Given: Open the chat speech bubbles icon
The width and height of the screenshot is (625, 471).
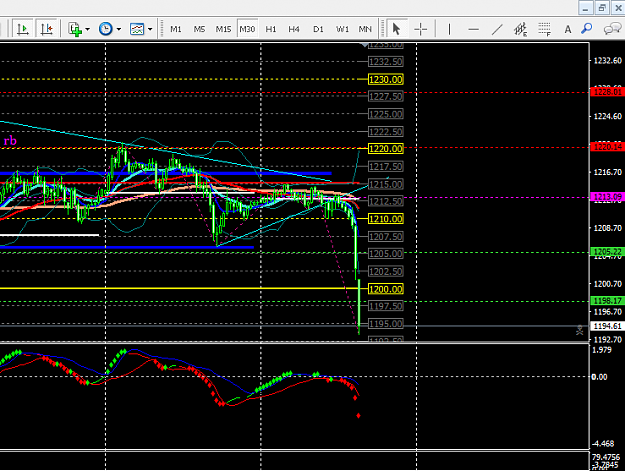Looking at the screenshot, I should [612, 29].
